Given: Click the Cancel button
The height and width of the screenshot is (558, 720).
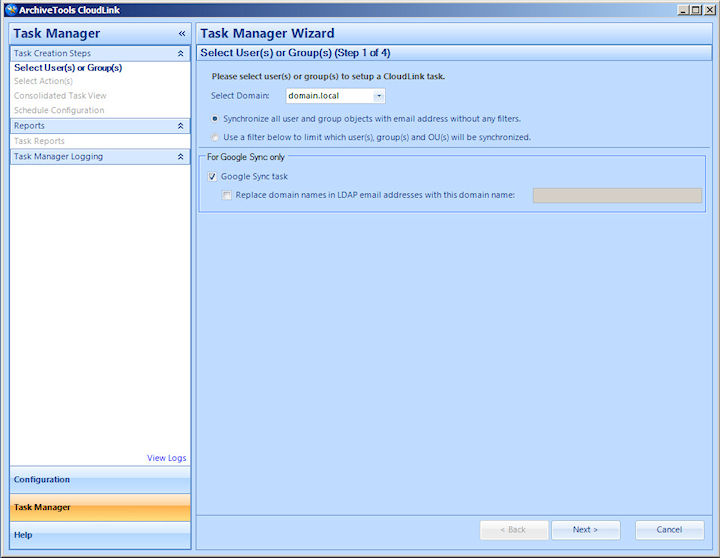Looking at the screenshot, I should click(x=669, y=530).
